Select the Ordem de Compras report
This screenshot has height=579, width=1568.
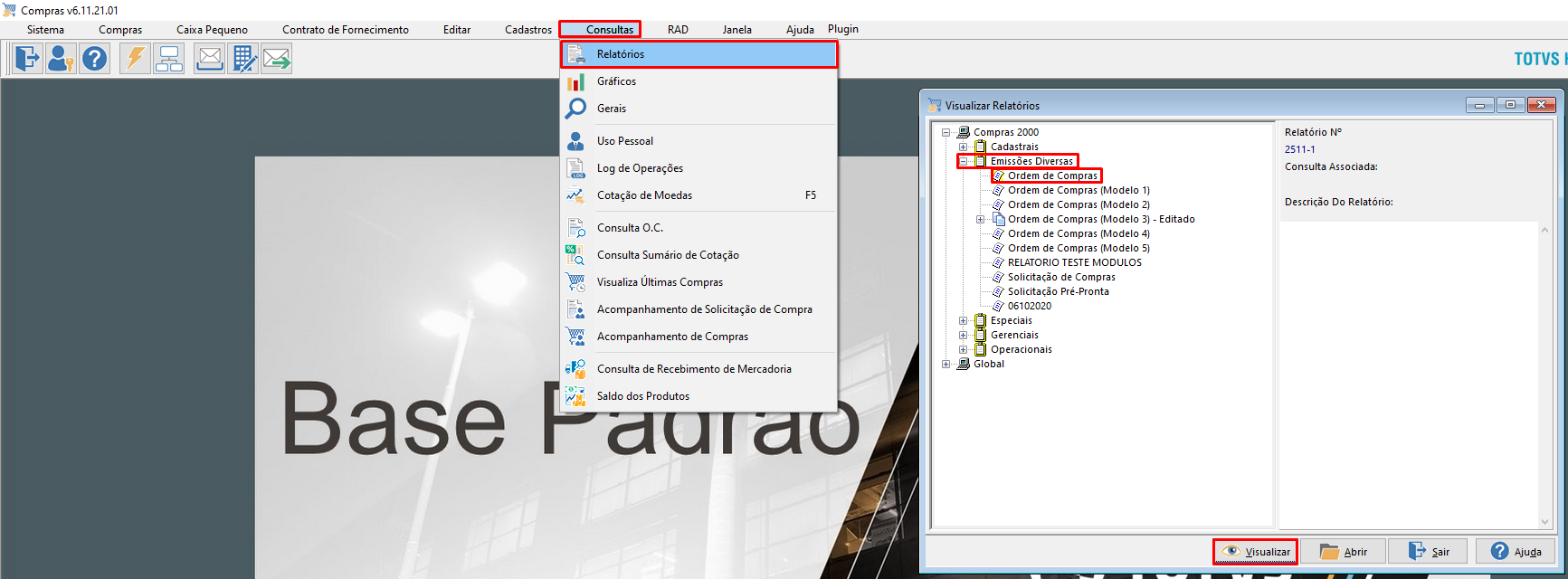pyautogui.click(x=1052, y=176)
